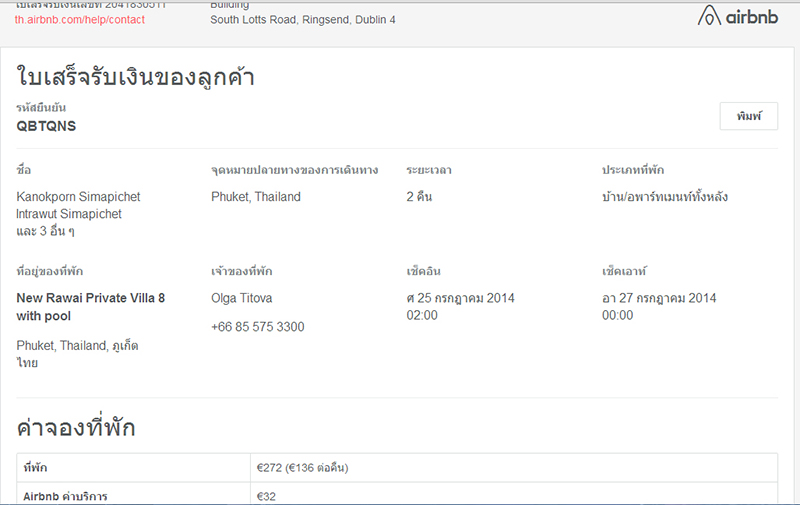Click the ใบเสร็จรับเงินของลูกค้า heading

tap(135, 76)
